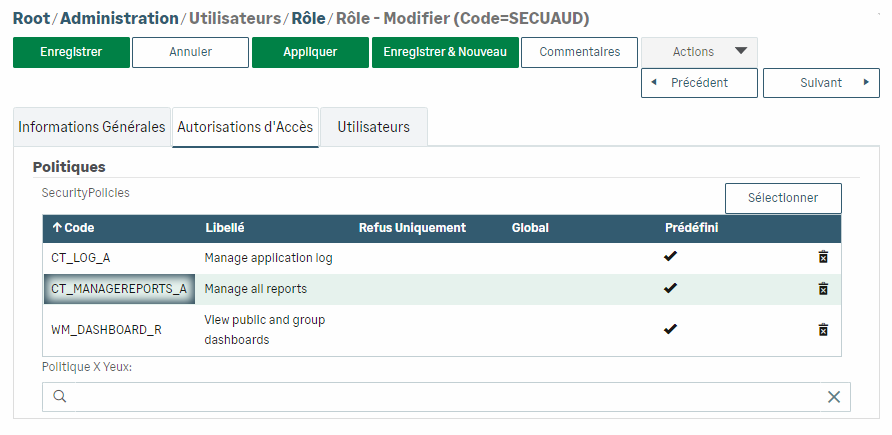
Task: Toggle Prédéfini checkmark for WM_DASHBOARD_R
Action: click(x=671, y=329)
